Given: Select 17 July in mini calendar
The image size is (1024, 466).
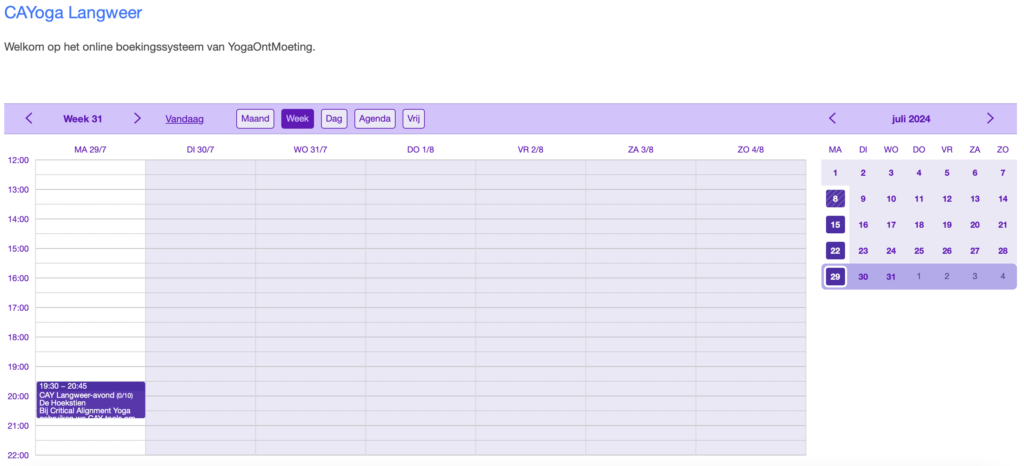Looking at the screenshot, I should (x=891, y=225).
